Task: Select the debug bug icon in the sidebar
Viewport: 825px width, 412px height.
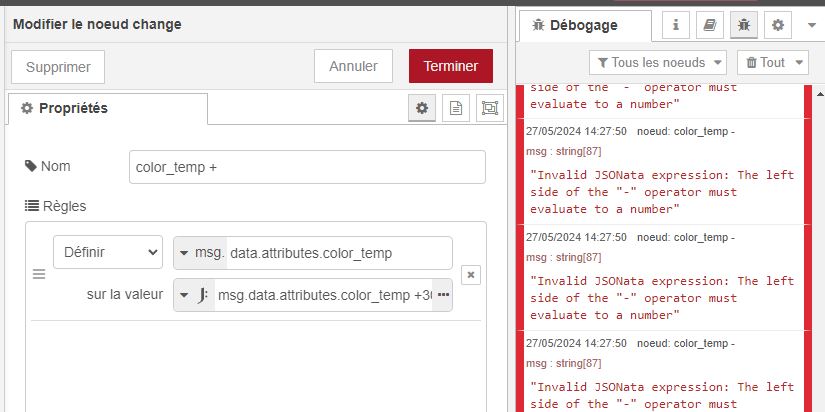Action: (743, 25)
